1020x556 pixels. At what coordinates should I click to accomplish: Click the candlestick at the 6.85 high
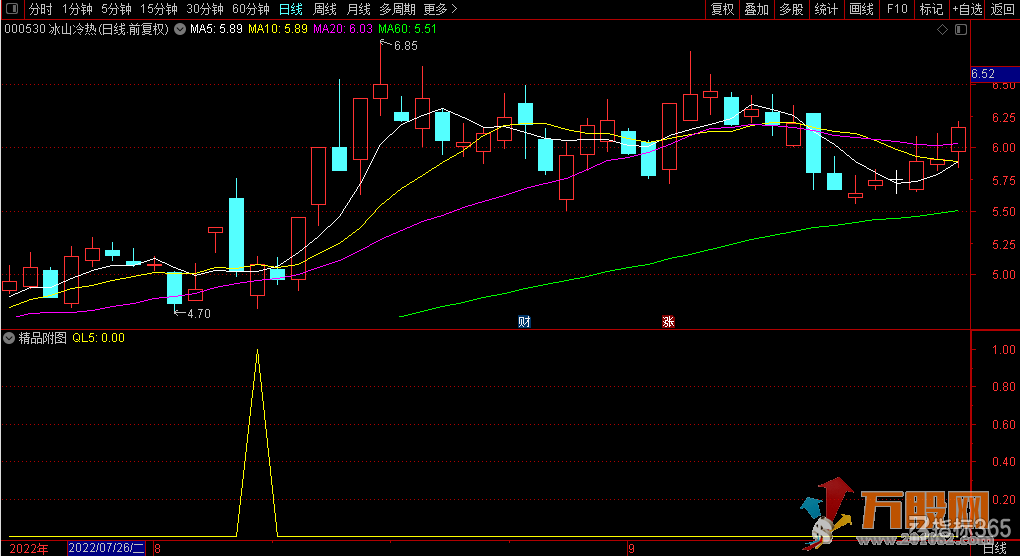381,91
